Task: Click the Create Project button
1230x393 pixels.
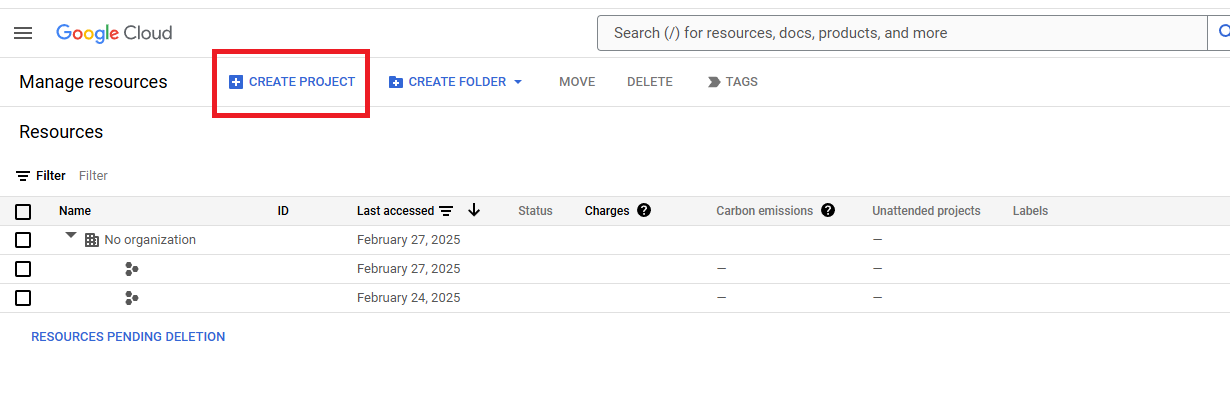Action: 292,82
